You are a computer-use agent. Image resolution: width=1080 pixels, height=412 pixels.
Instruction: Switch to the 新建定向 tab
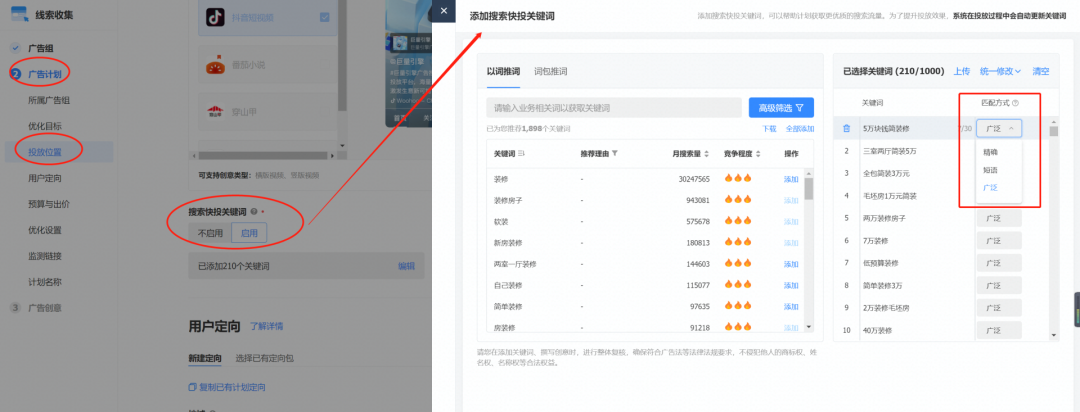pyautogui.click(x=205, y=358)
